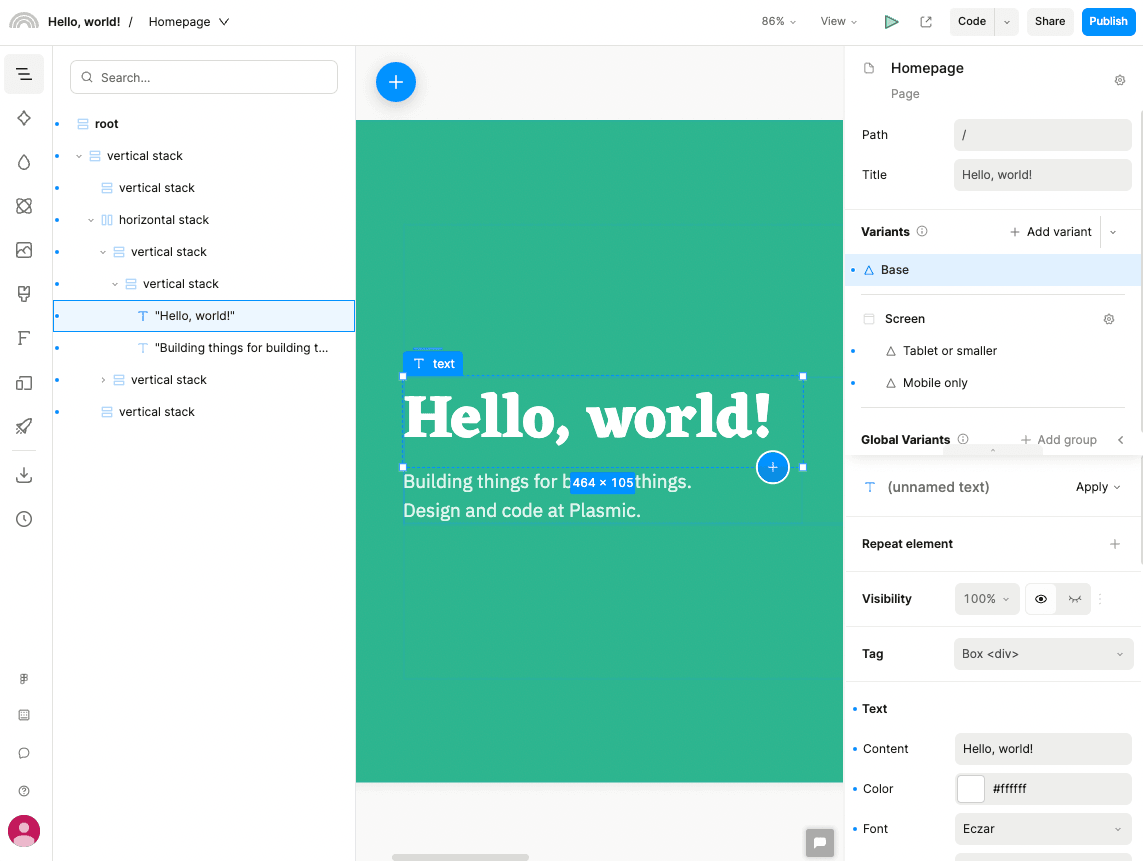The height and width of the screenshot is (861, 1143).
Task: Open the Tag dropdown showing Box div
Action: (1042, 653)
